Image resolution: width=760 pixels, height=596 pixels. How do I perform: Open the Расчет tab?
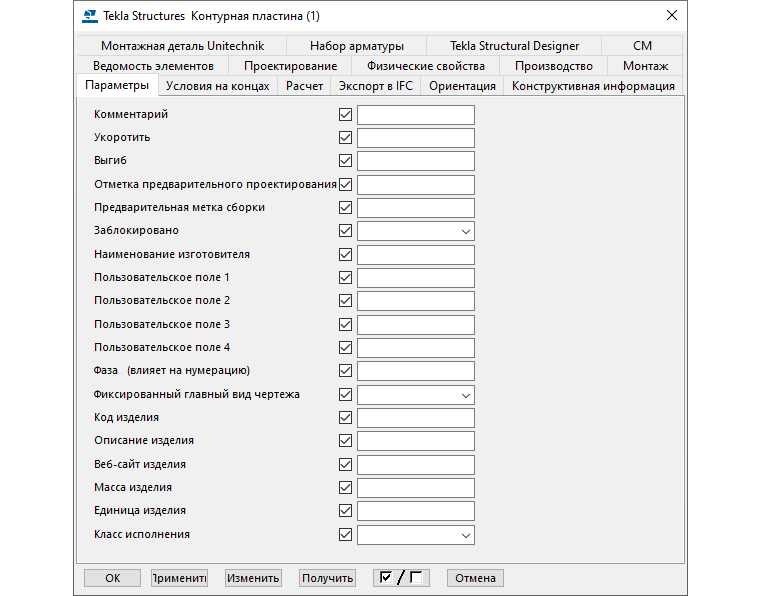[x=304, y=86]
